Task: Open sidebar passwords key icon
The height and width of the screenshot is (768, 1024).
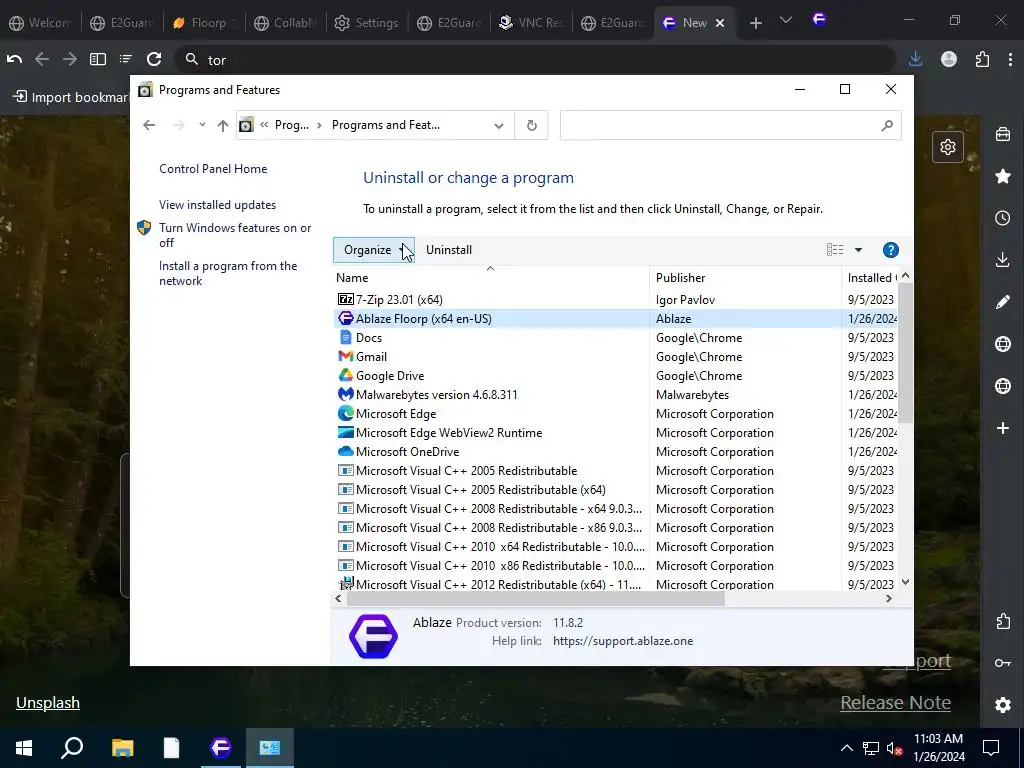Action: pos(1003,663)
